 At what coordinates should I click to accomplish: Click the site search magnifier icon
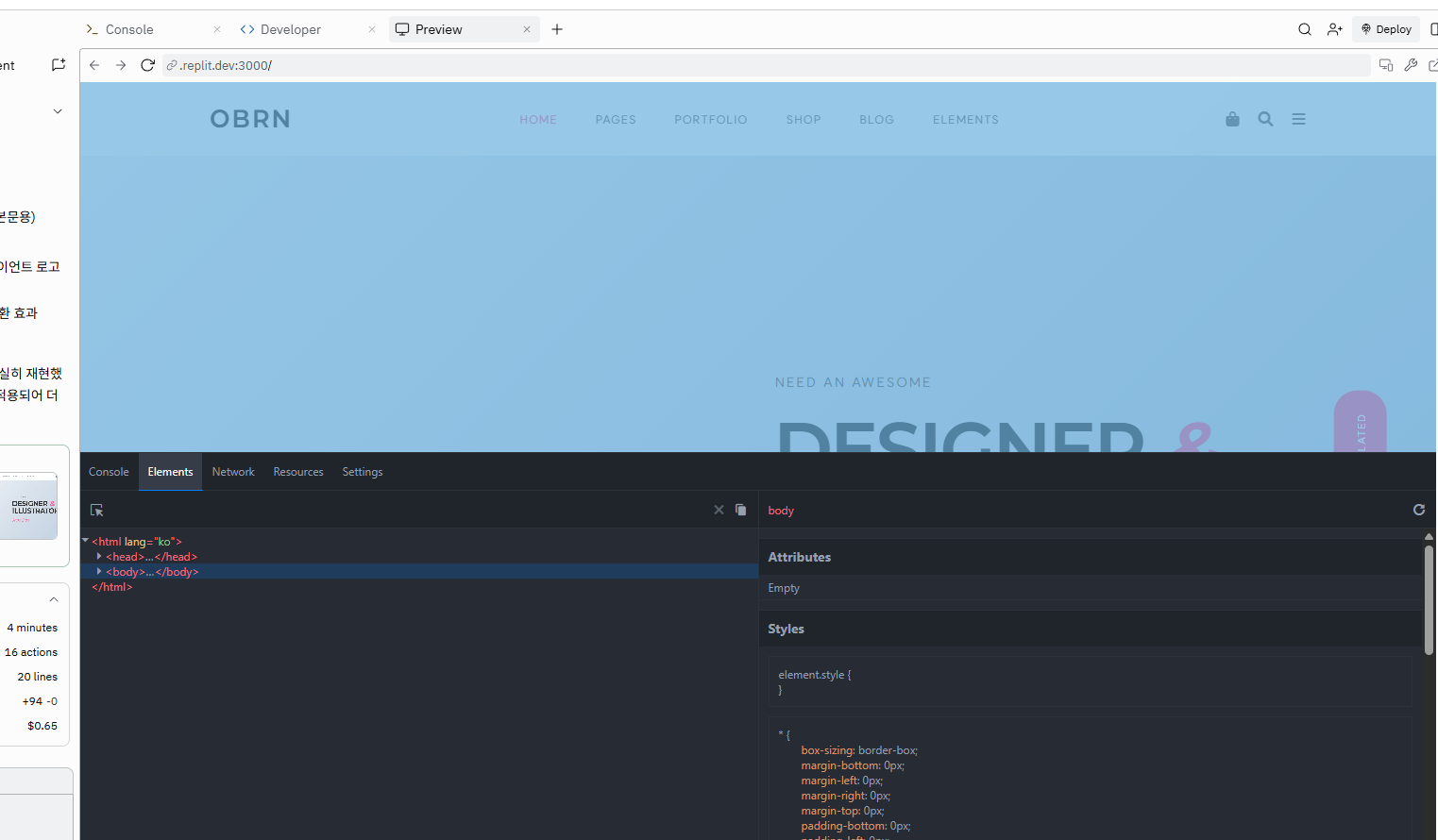1265,119
